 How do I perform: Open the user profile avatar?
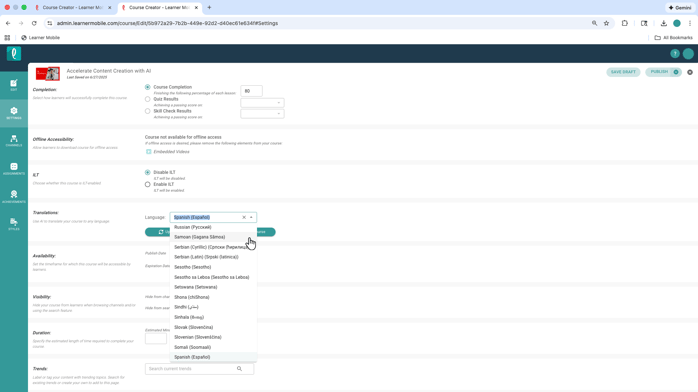(x=688, y=54)
